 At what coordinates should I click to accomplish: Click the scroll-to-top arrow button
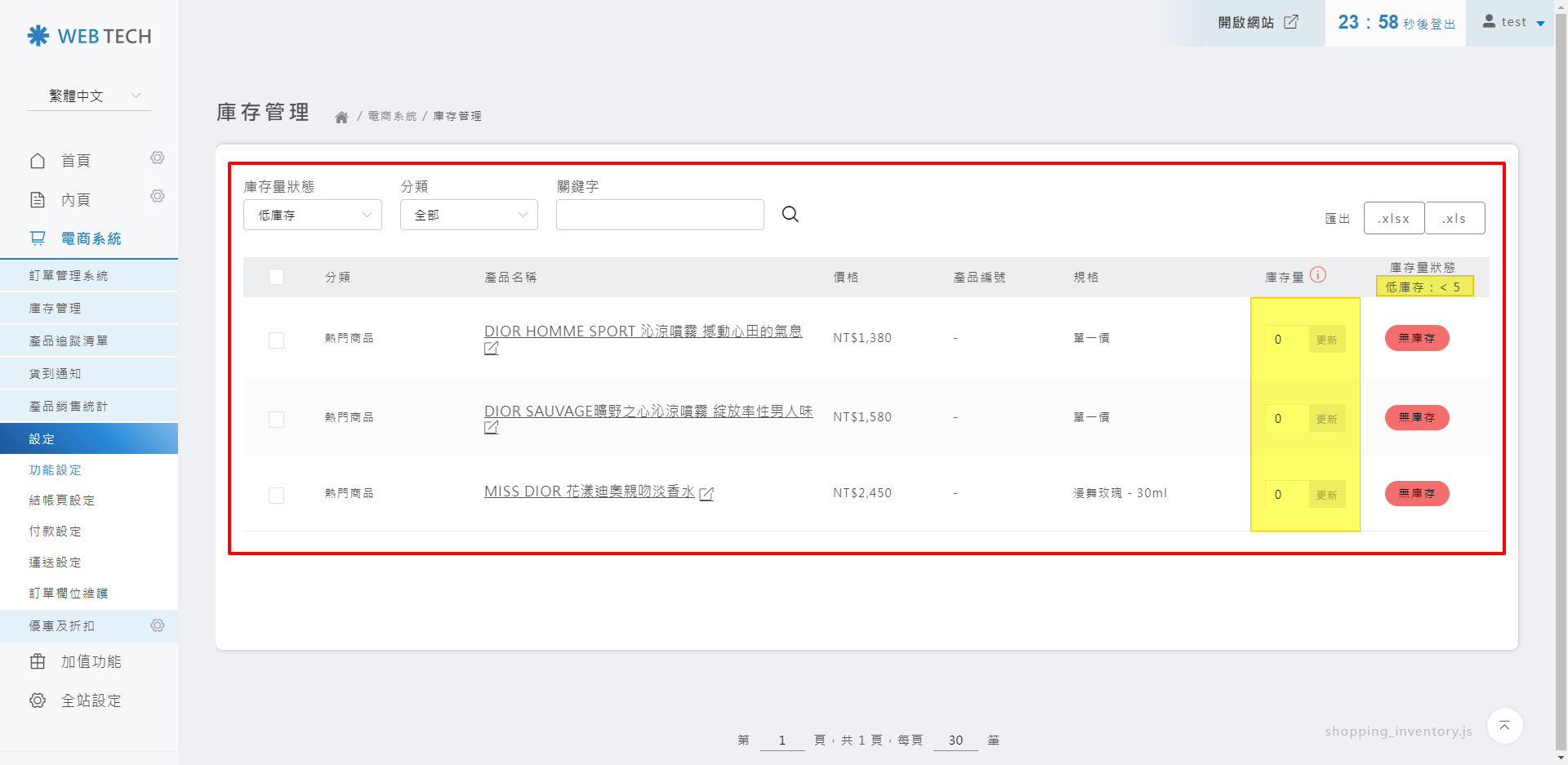click(1504, 726)
